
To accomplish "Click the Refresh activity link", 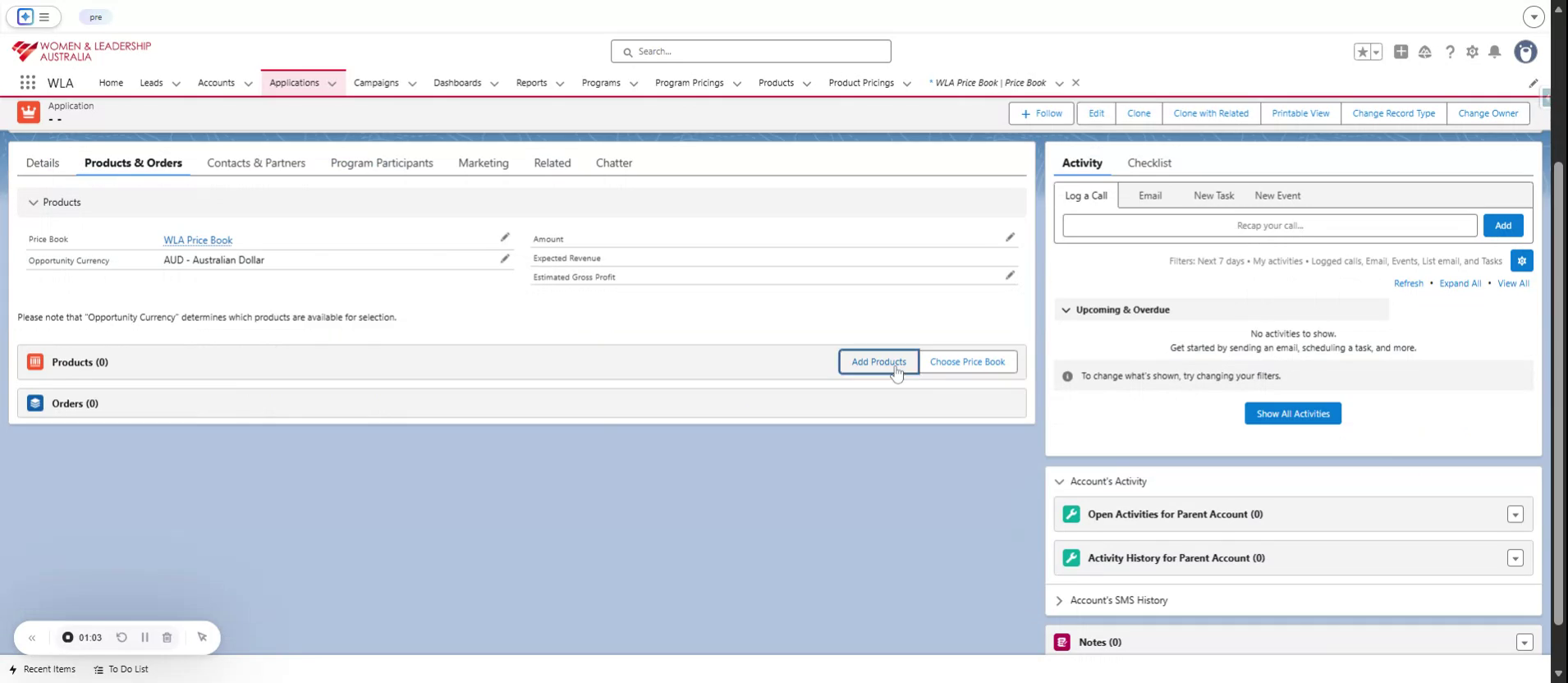I will [1408, 284].
